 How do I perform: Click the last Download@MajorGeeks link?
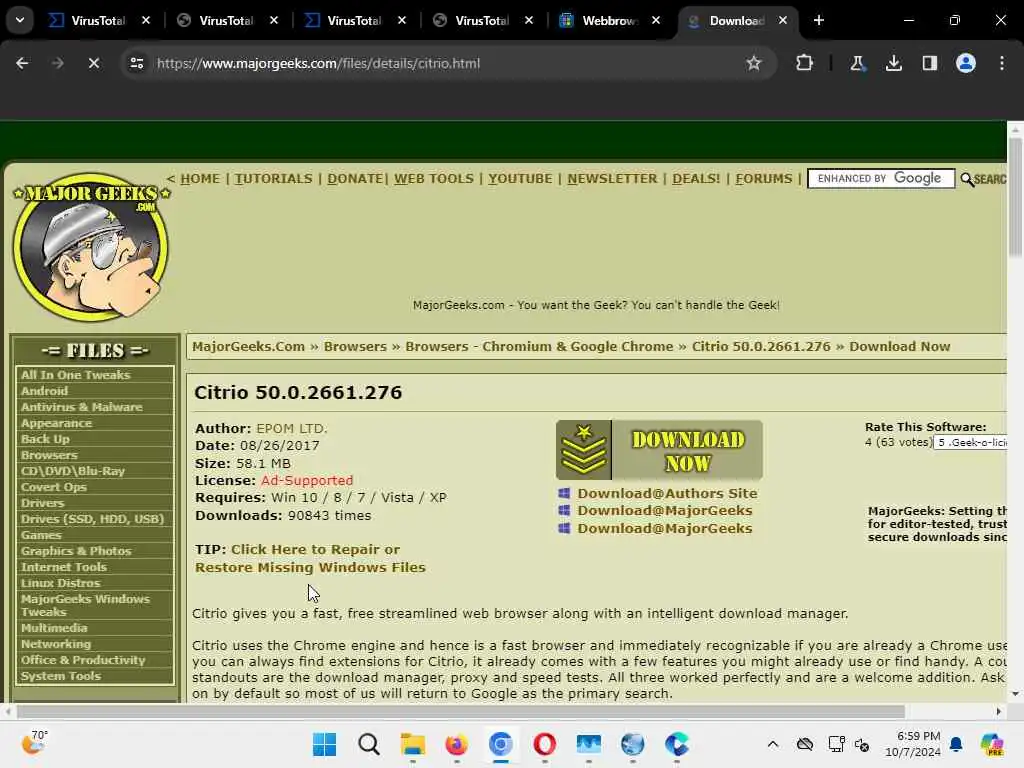coord(664,528)
